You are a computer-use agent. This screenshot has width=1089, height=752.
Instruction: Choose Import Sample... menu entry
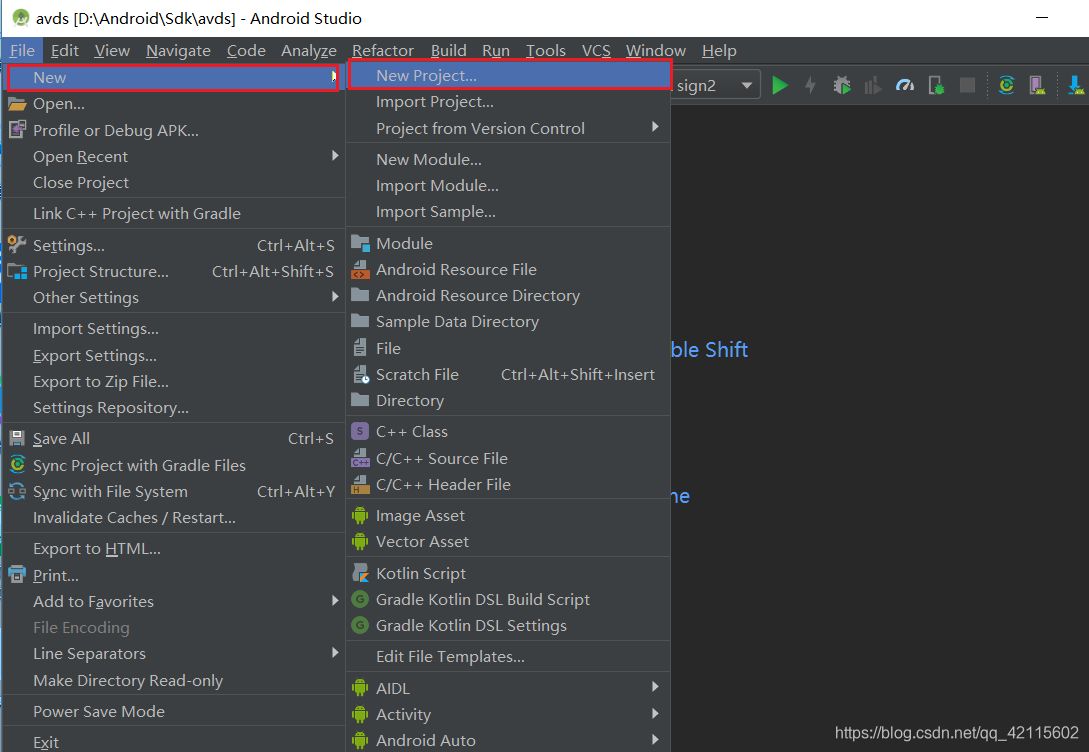(508, 212)
